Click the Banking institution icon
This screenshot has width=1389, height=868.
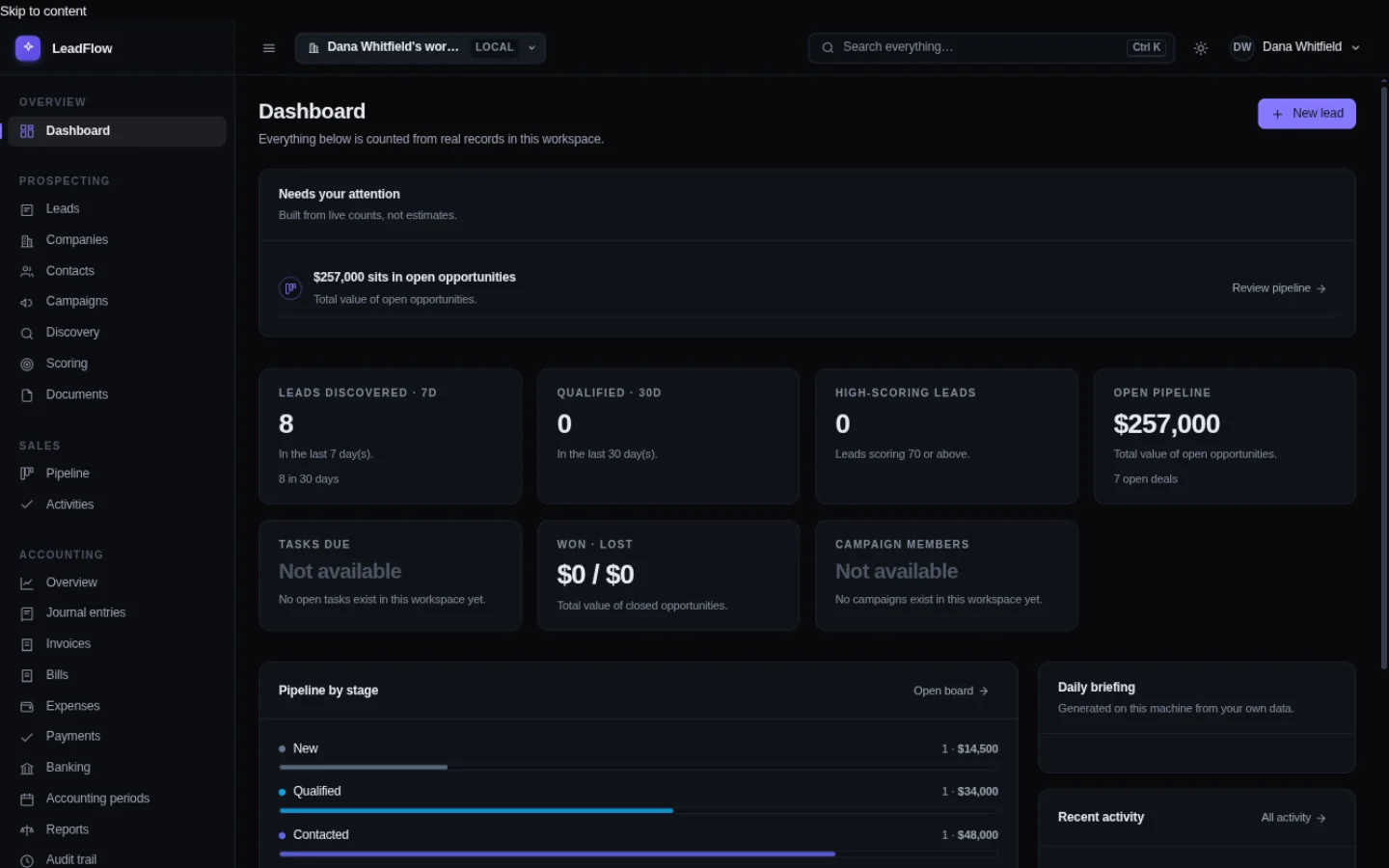click(x=27, y=768)
